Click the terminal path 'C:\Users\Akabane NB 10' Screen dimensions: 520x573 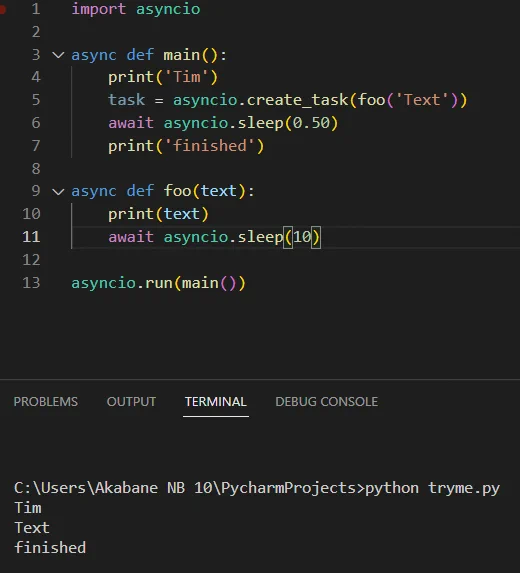coord(113,488)
